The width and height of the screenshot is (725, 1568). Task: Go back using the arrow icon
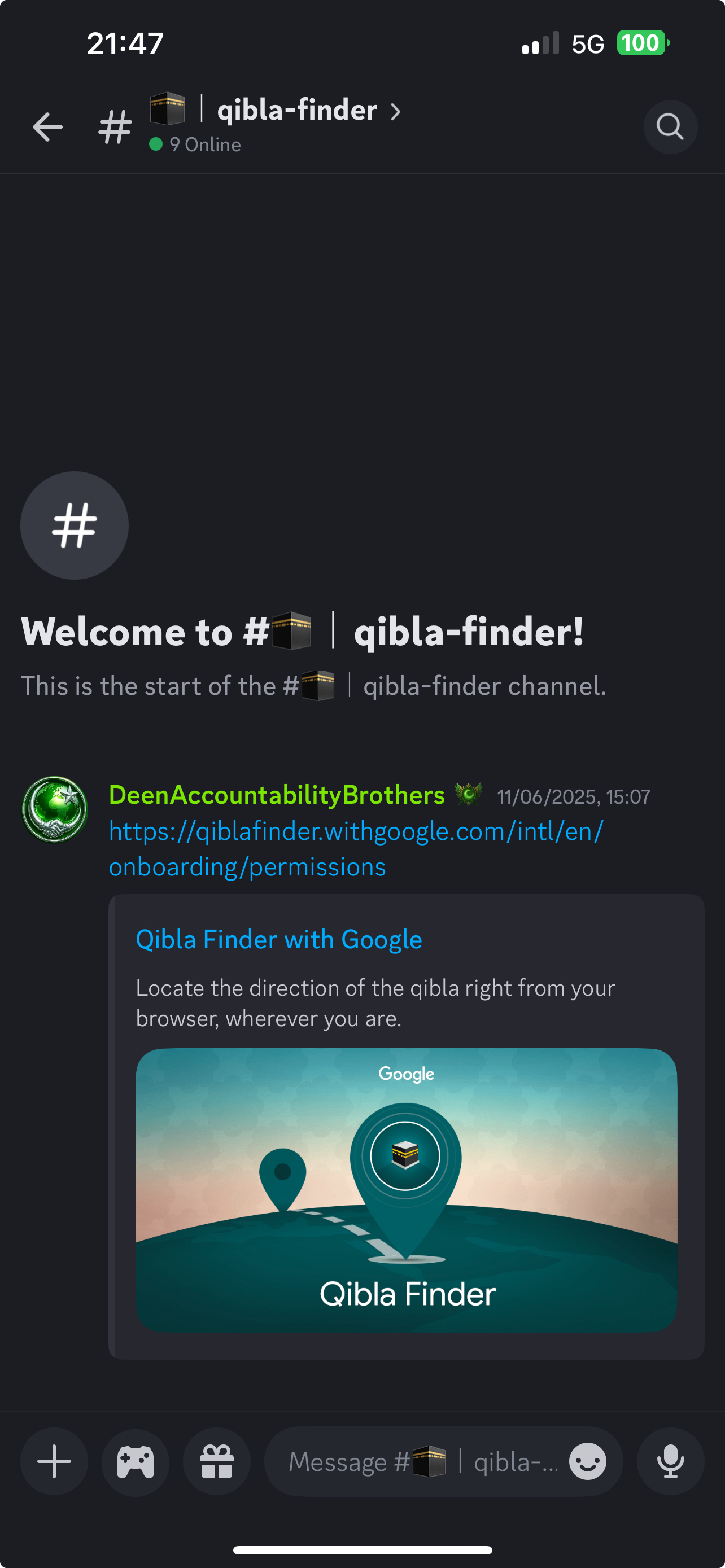pyautogui.click(x=47, y=126)
